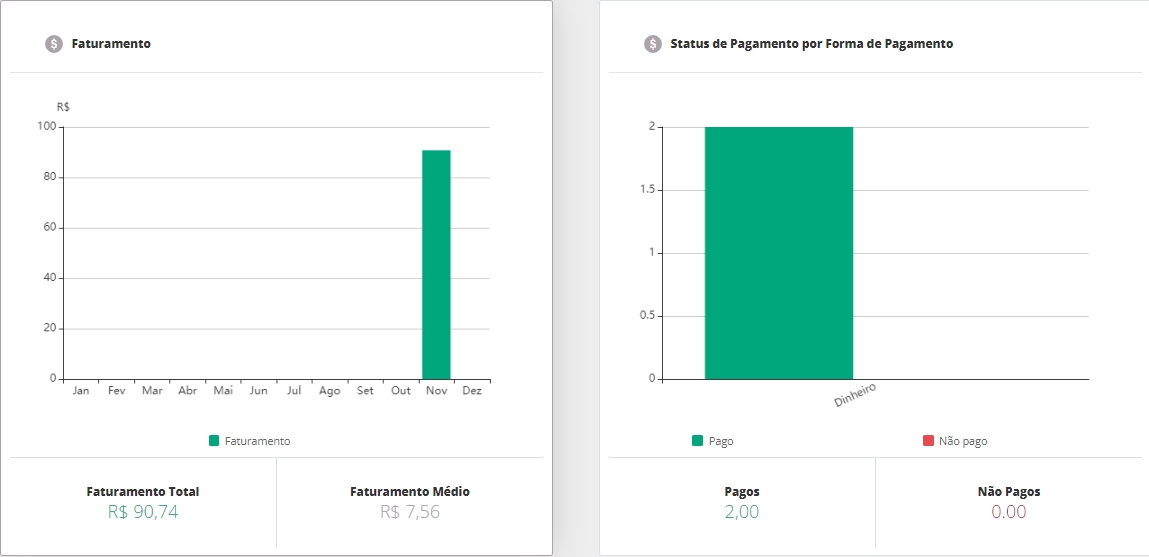
Task: Select the November bar in Faturamento chart
Action: click(436, 264)
